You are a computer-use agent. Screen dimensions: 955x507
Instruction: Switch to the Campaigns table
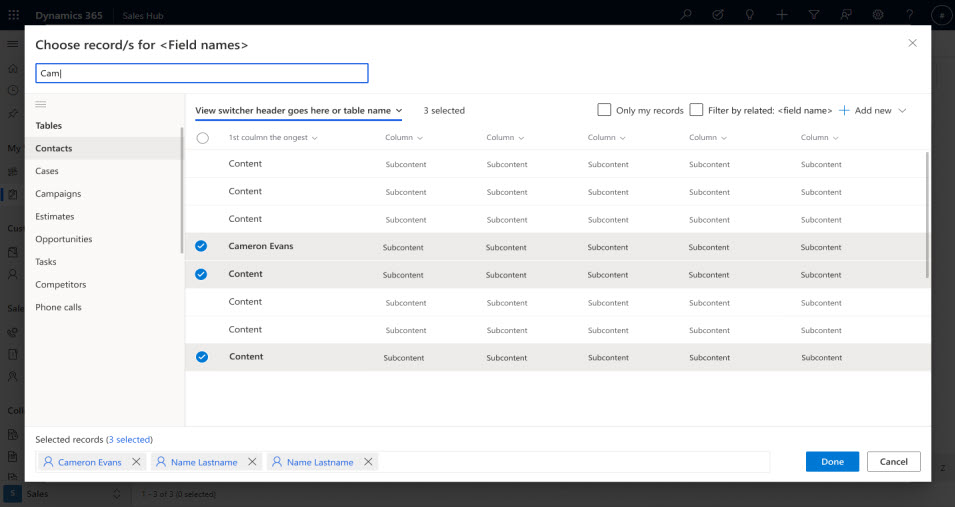click(58, 194)
